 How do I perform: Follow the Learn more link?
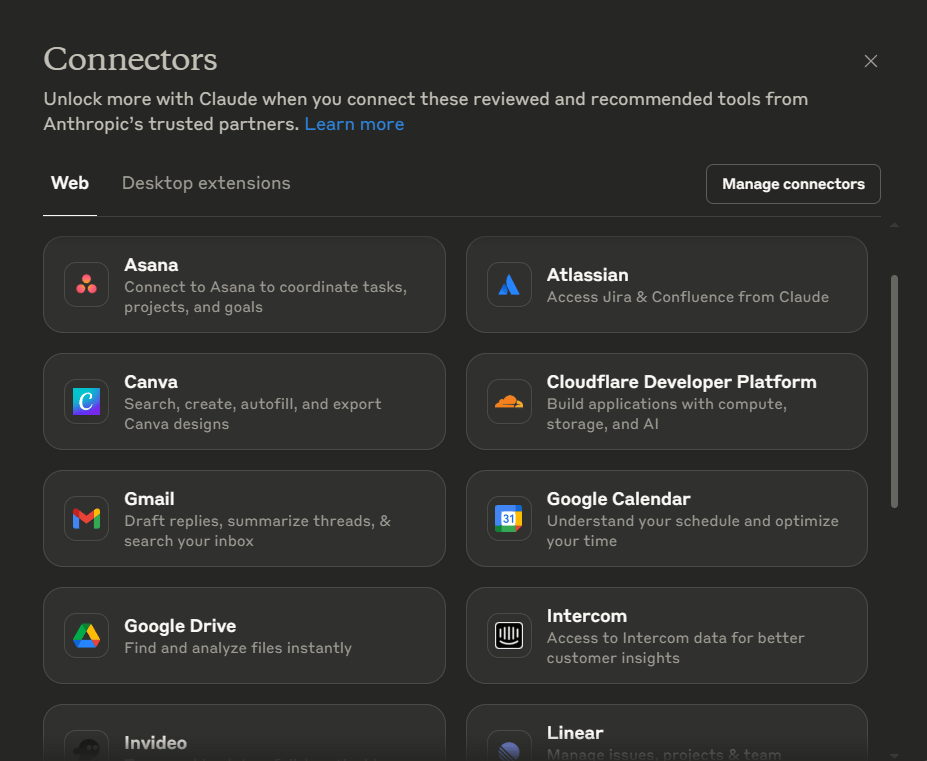pyautogui.click(x=354, y=124)
